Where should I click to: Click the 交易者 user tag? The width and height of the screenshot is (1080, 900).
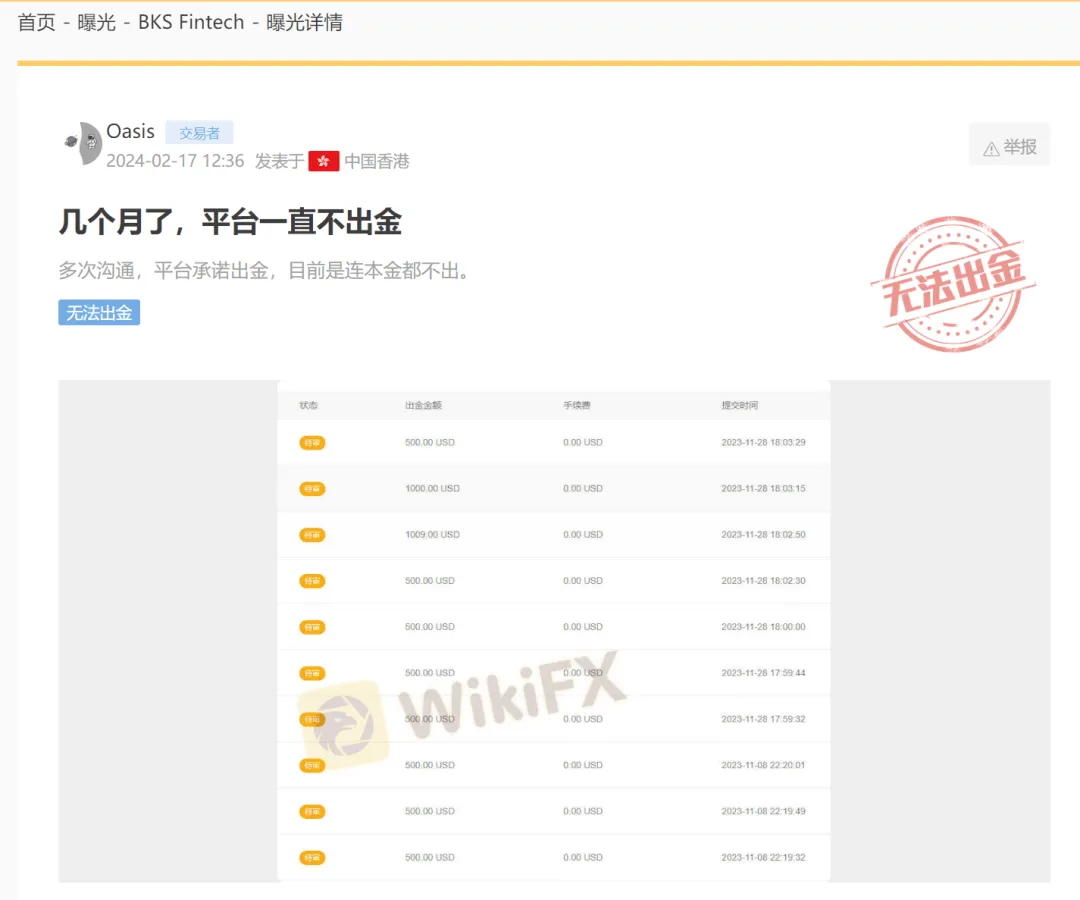199,132
